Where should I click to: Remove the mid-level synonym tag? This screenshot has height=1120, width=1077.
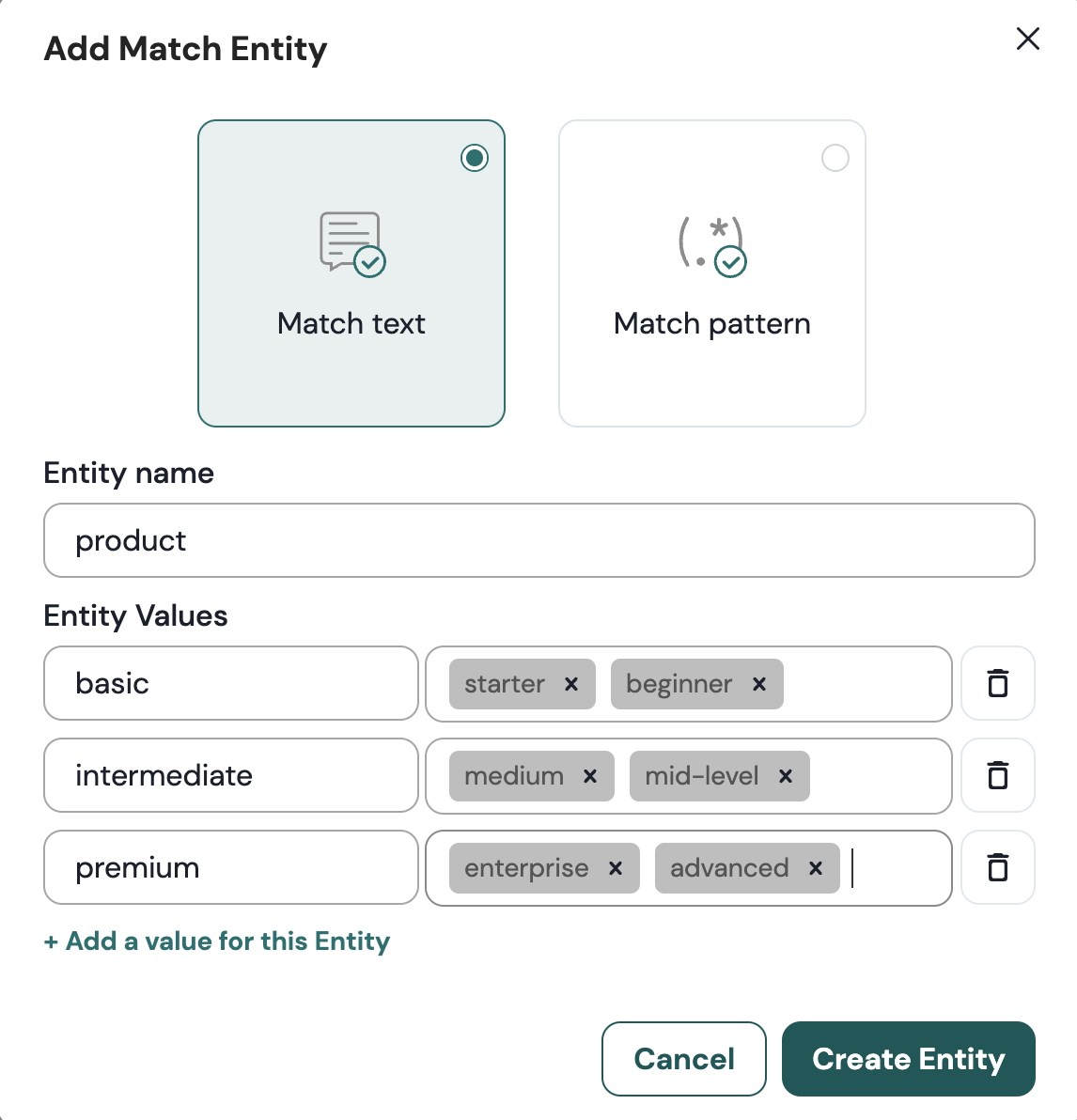(x=786, y=777)
